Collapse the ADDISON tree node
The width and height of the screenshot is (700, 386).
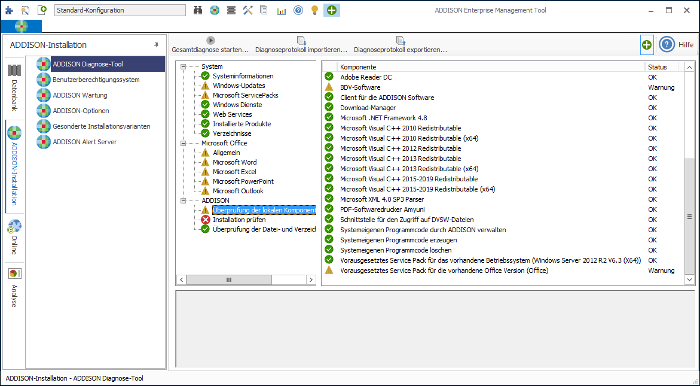(x=183, y=201)
